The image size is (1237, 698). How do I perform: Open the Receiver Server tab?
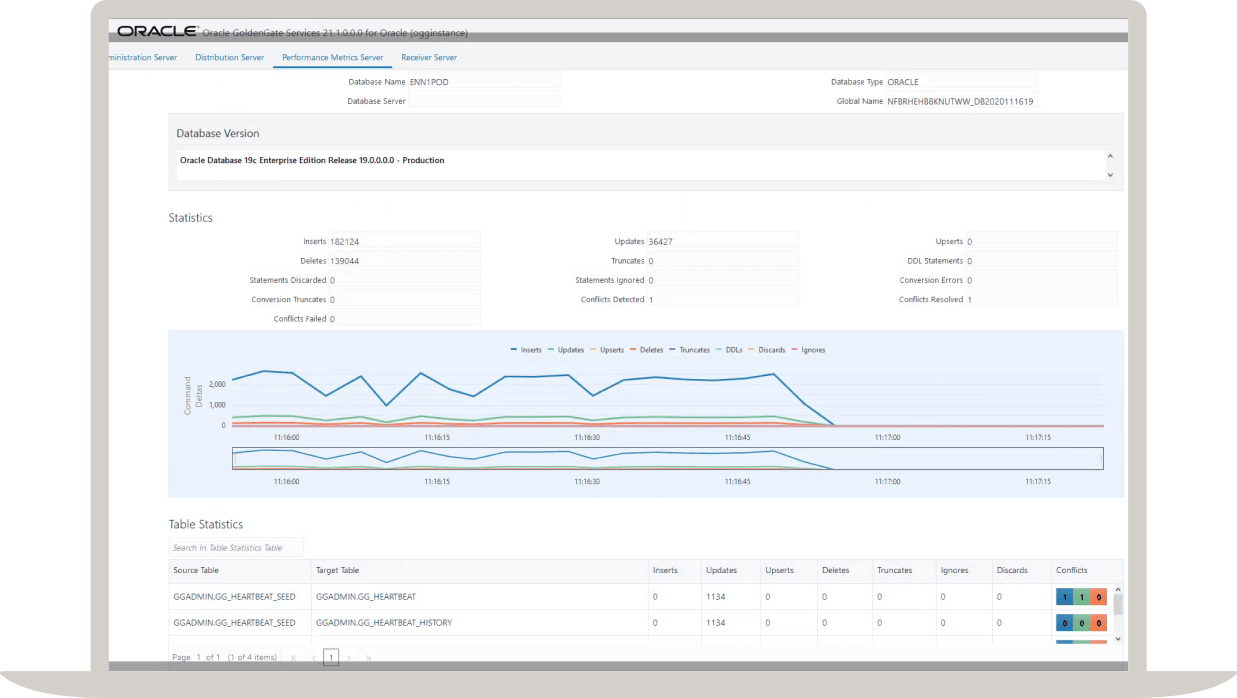click(x=428, y=58)
